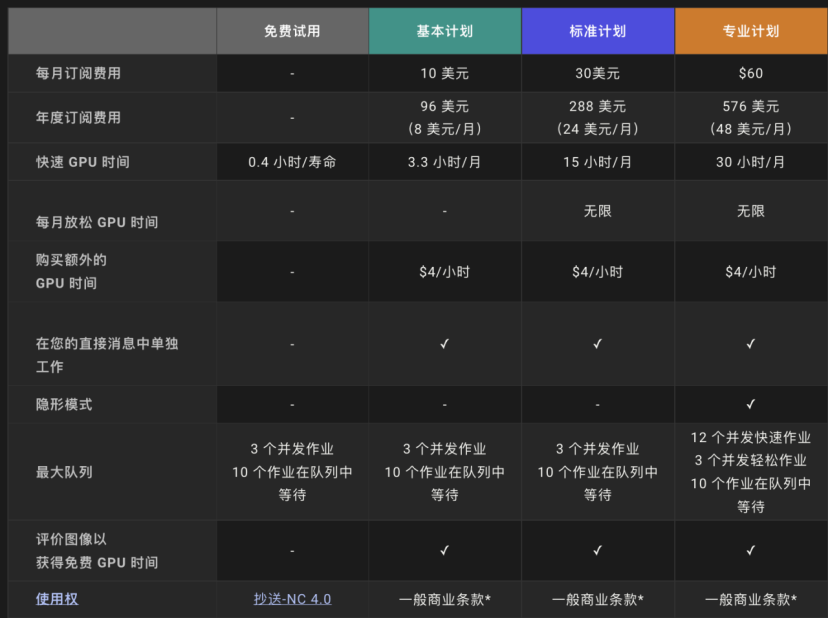This screenshot has width=828, height=618.
Task: Click 一般商业条款* under 专业计划
Action: point(751,599)
